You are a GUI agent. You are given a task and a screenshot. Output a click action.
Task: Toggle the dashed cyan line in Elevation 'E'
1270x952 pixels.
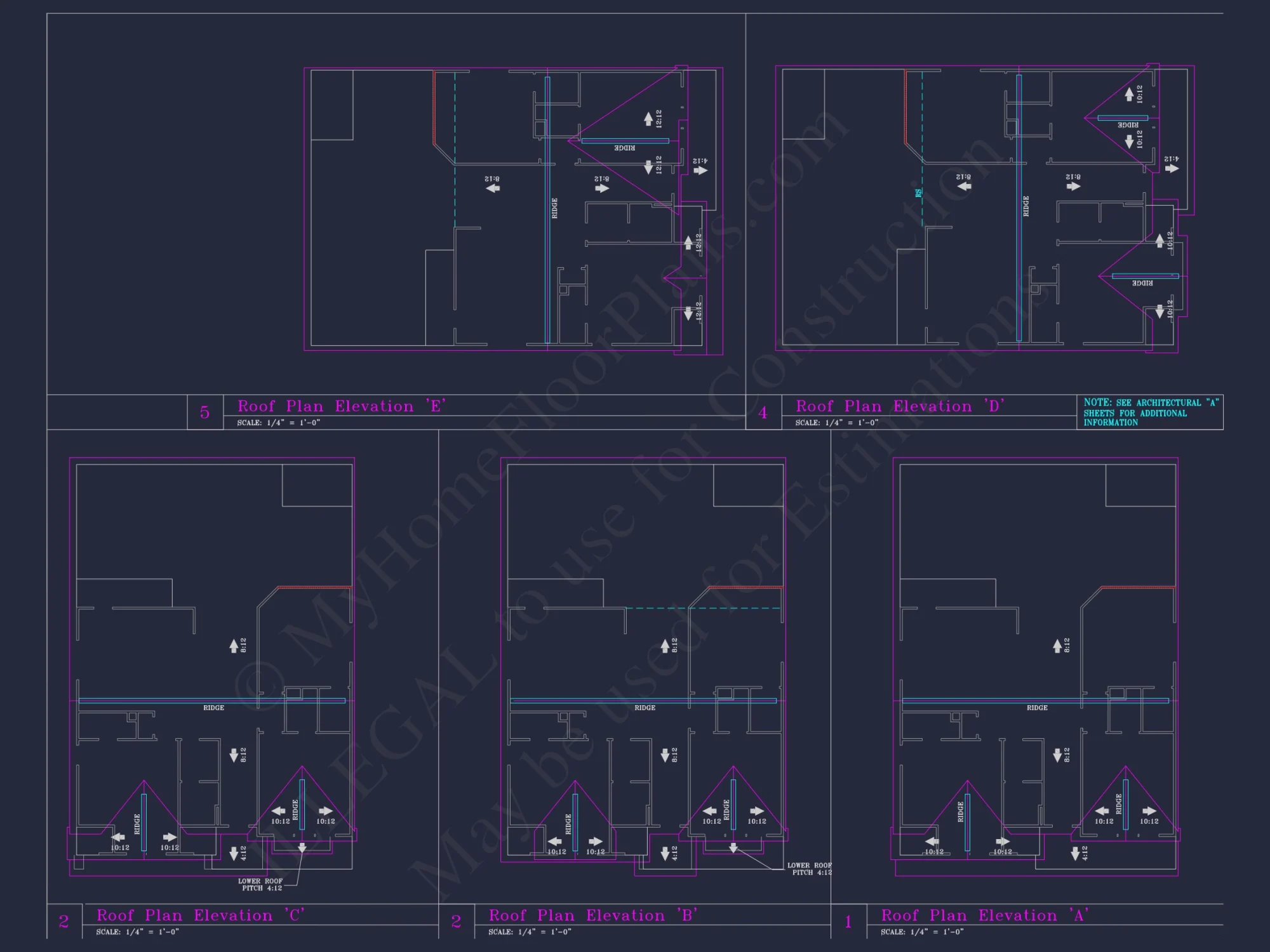pyautogui.click(x=454, y=159)
